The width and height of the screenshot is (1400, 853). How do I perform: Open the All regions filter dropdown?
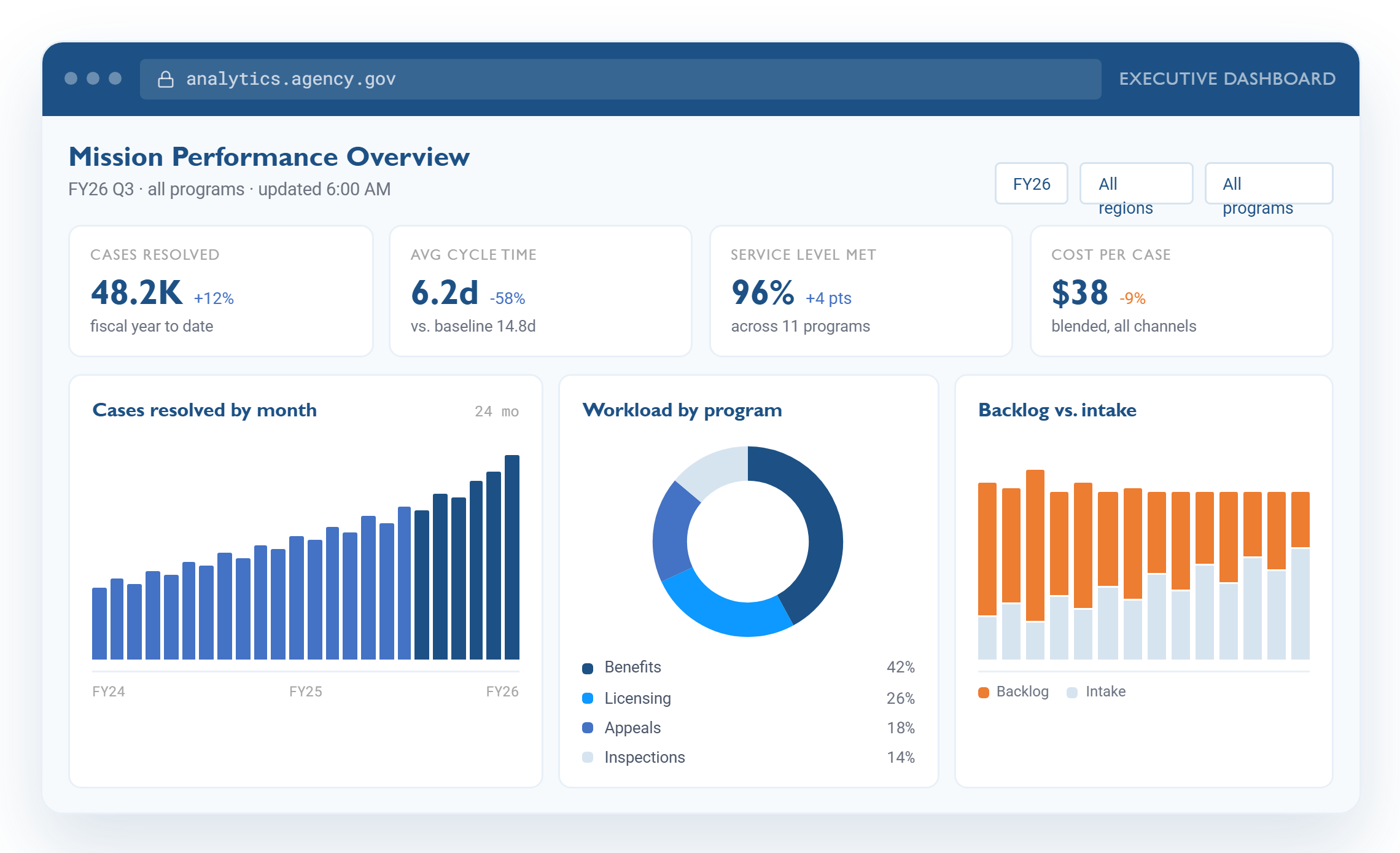tap(1136, 184)
